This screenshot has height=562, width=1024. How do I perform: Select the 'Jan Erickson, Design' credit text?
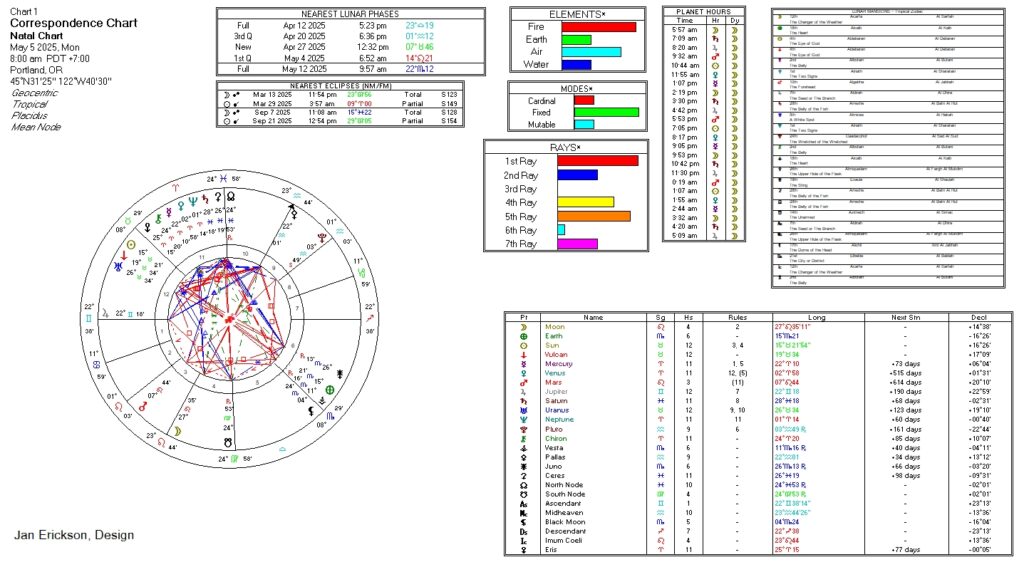coord(74,535)
